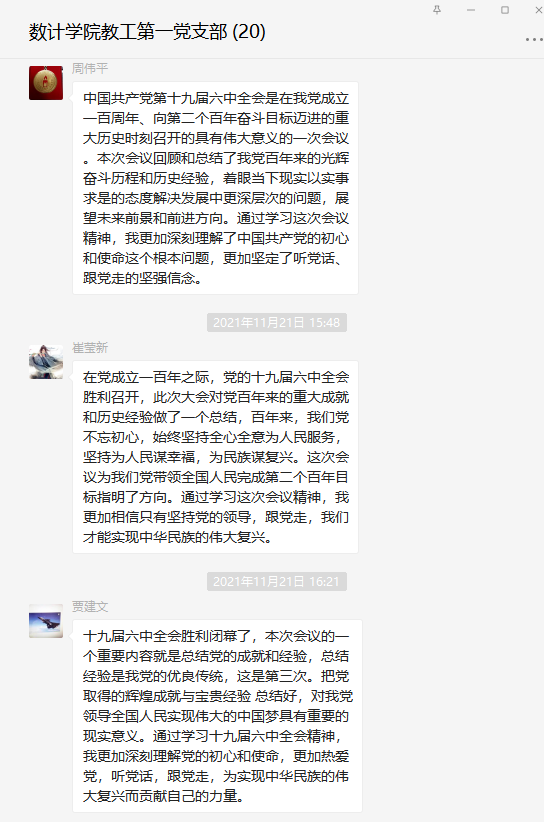Click the member count (20) in title
The height and width of the screenshot is (822, 544).
(249, 32)
